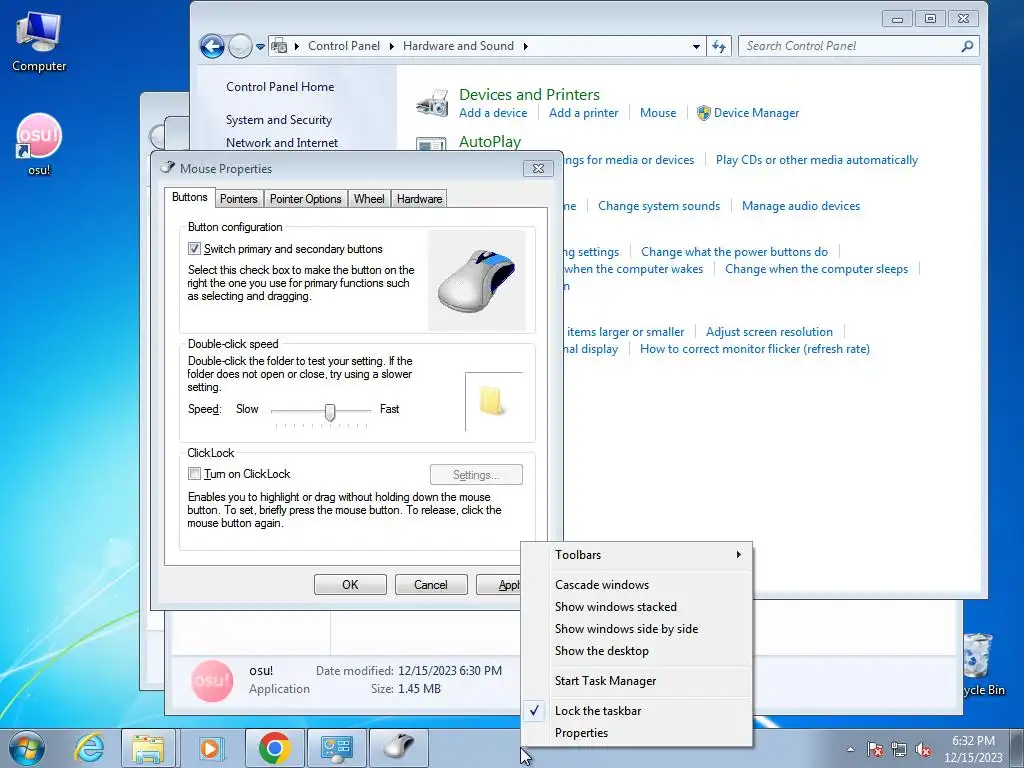The height and width of the screenshot is (768, 1024).
Task: Click in the Search Control Panel field
Action: (x=849, y=46)
